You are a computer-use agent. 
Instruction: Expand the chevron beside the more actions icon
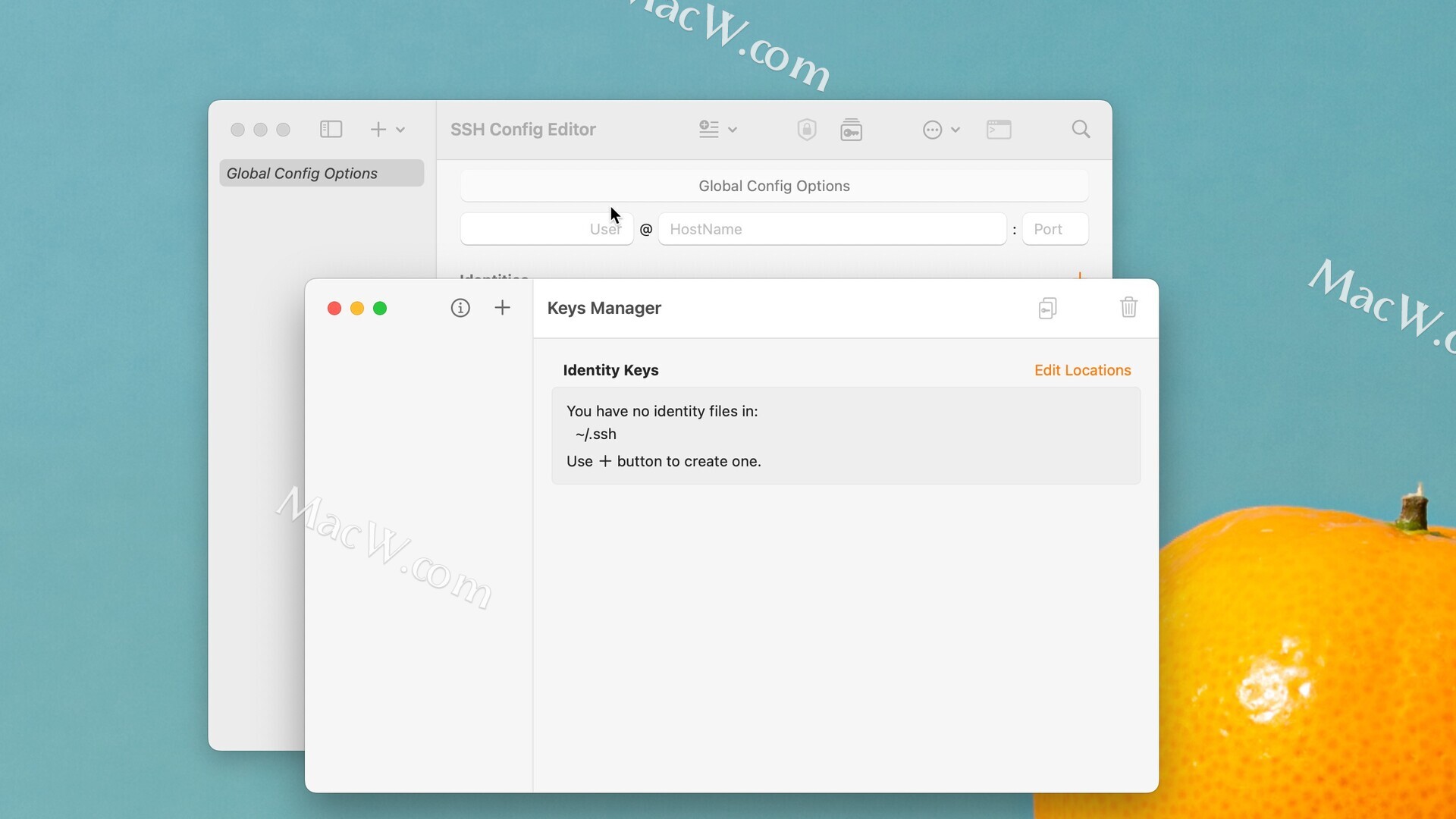tap(955, 130)
